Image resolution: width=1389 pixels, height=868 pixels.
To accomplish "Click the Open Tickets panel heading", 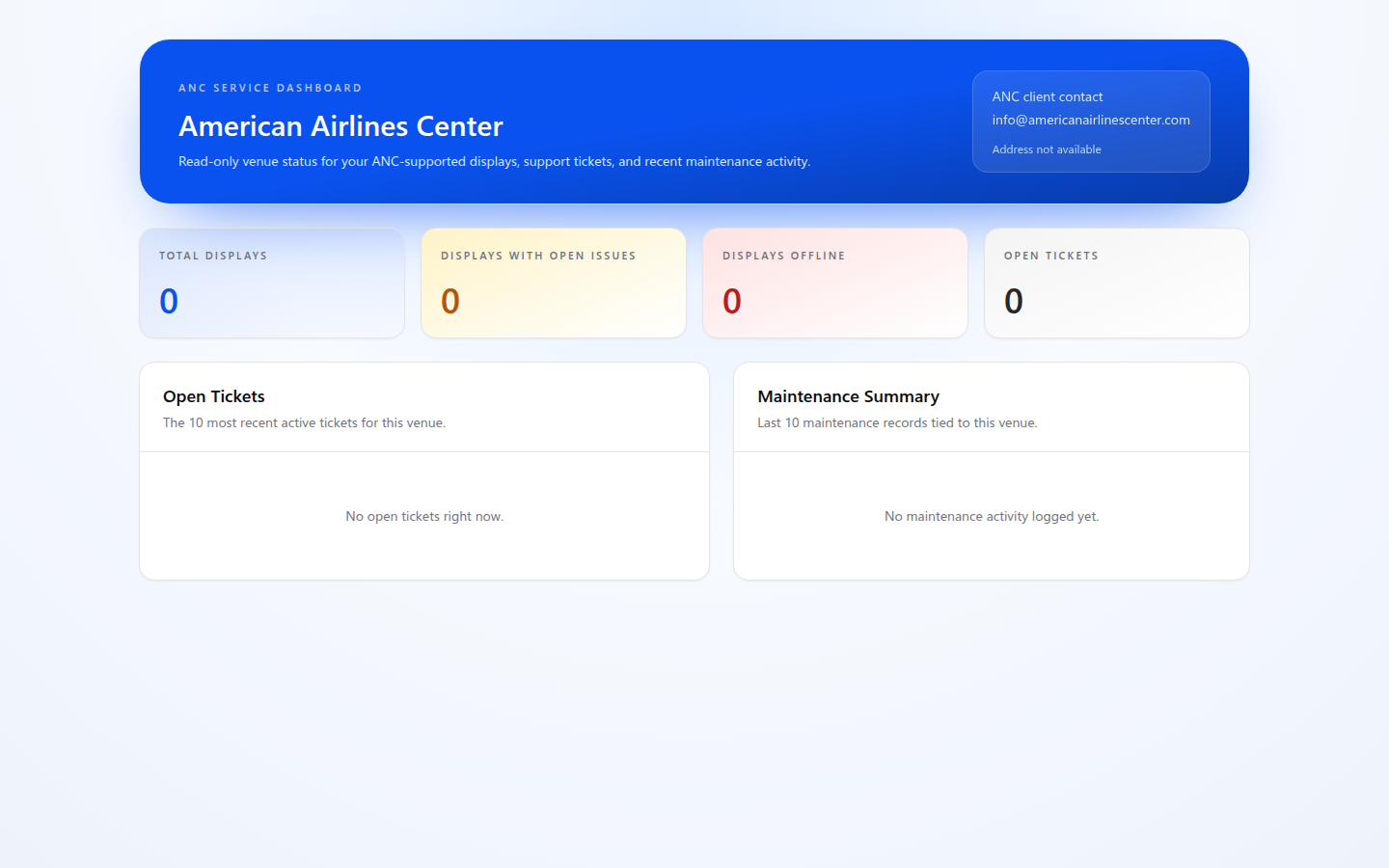I will tap(214, 396).
